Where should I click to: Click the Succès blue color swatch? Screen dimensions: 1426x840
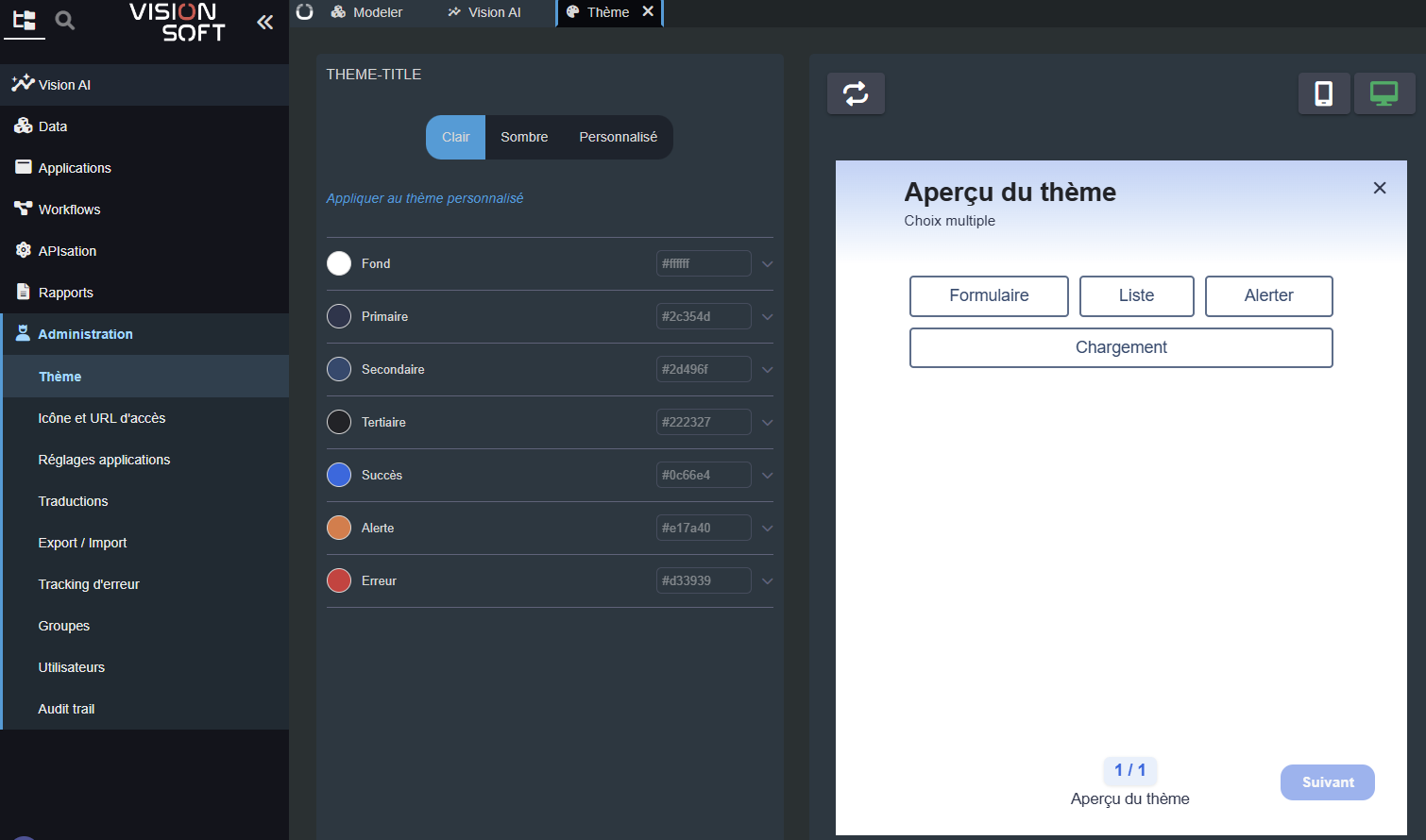[339, 475]
